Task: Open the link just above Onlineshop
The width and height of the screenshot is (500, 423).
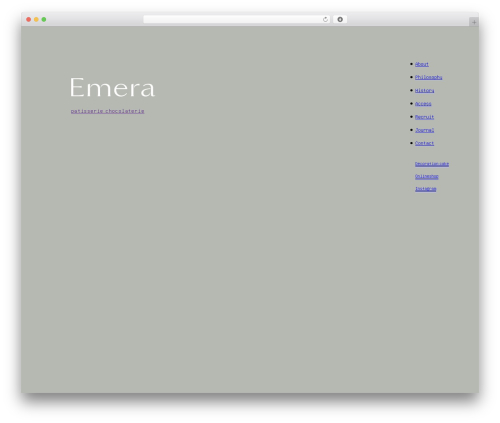Action: 432,164
